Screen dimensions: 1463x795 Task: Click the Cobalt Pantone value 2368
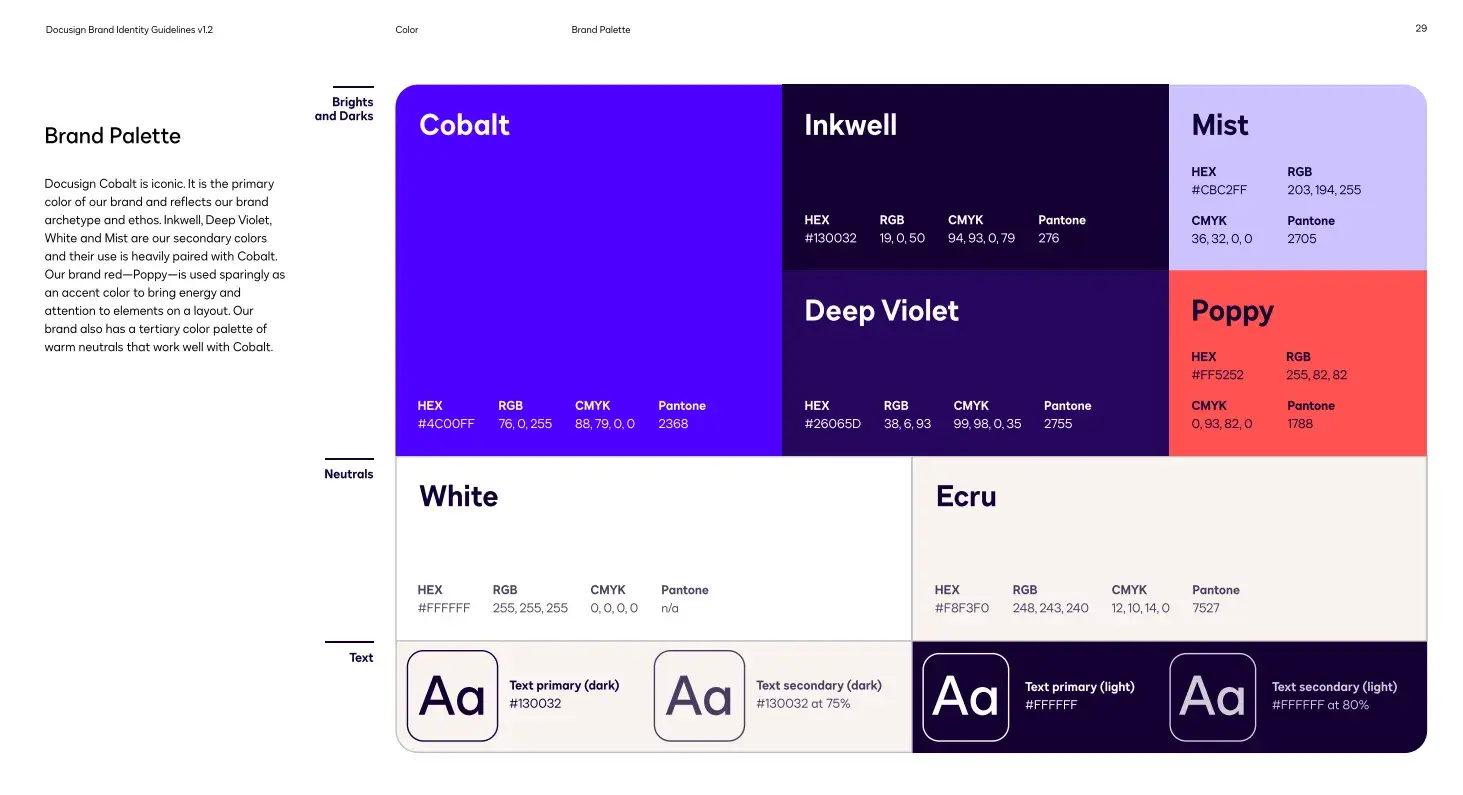tap(673, 424)
